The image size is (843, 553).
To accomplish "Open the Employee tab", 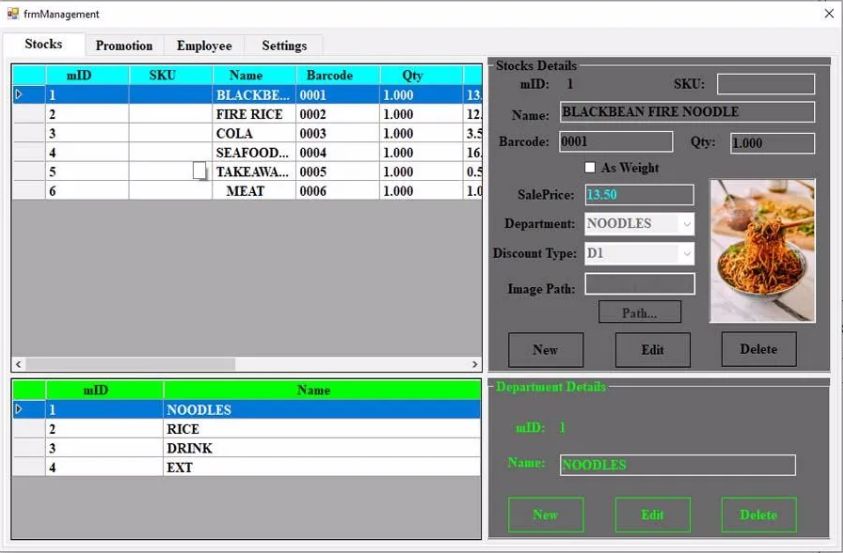I will coord(204,46).
